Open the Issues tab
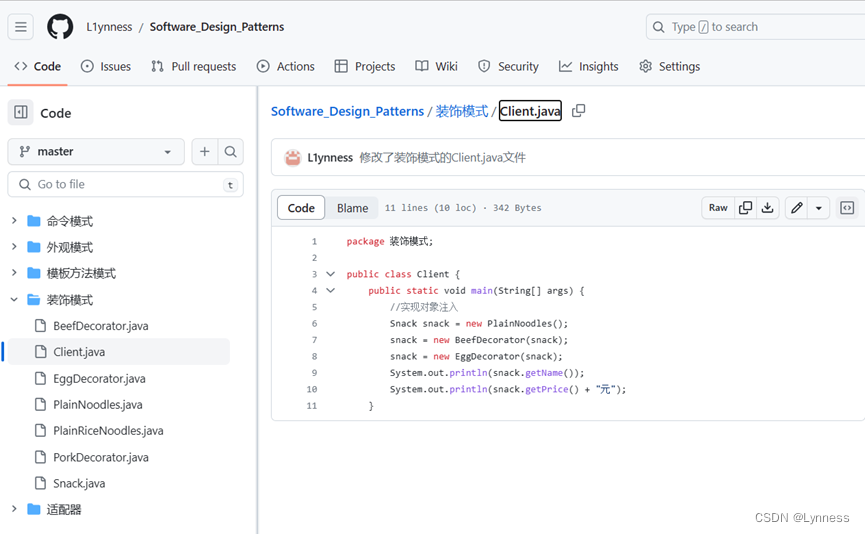 point(106,66)
